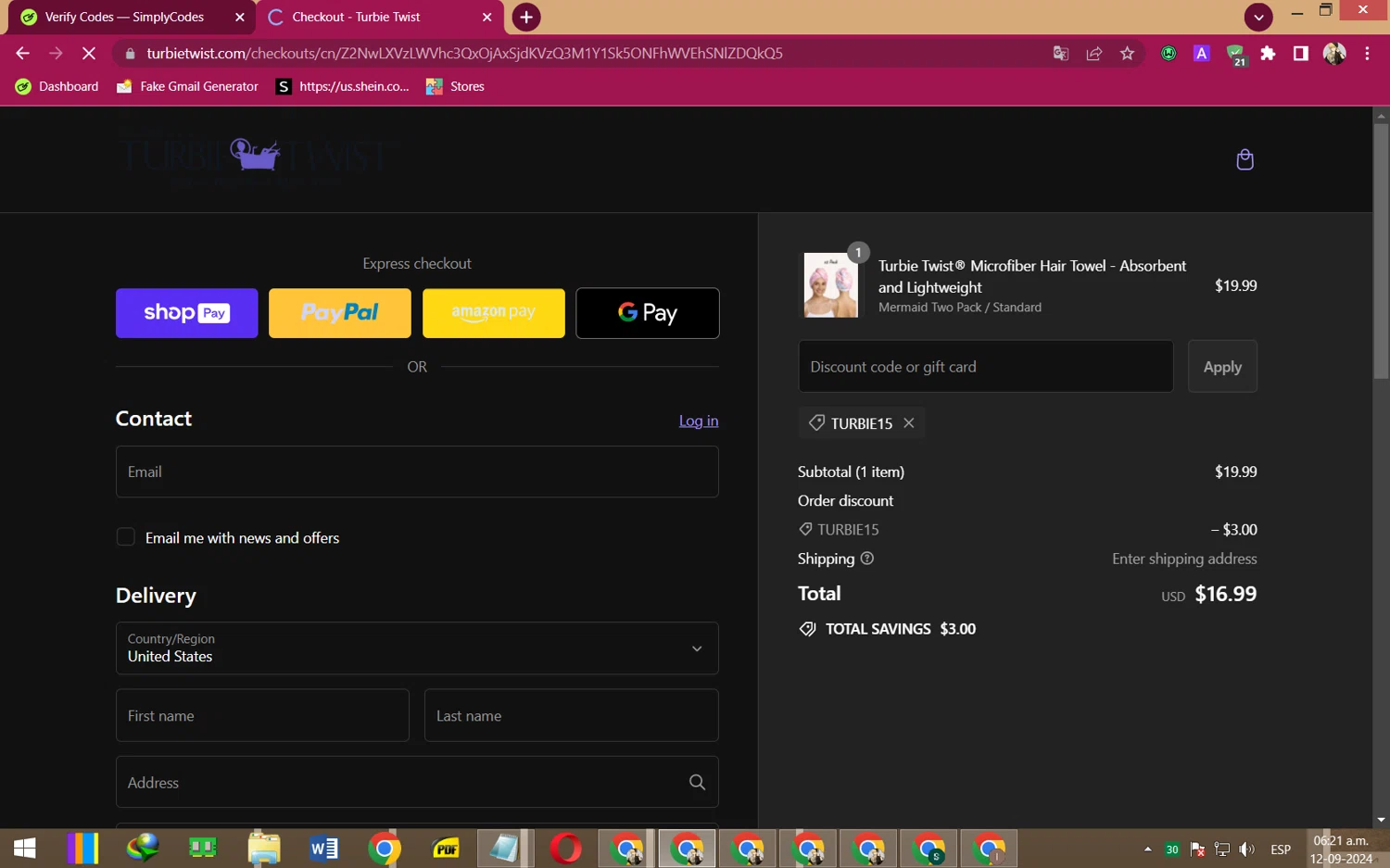Open the extension with badge 21

click(x=1236, y=55)
